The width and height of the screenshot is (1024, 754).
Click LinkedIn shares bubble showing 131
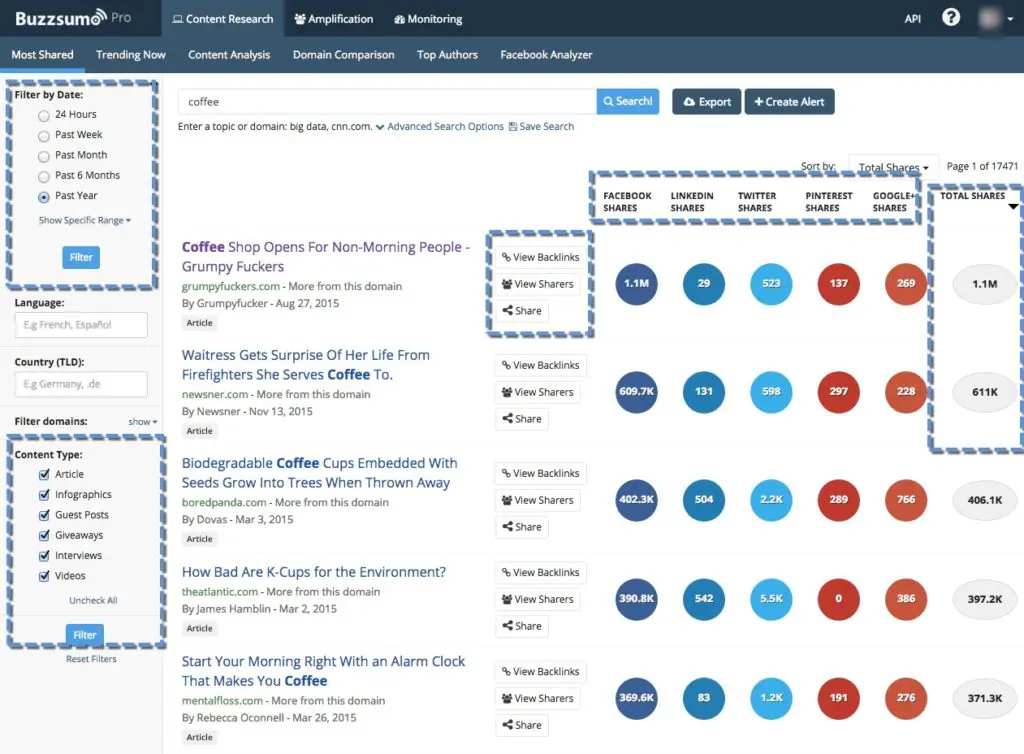point(703,392)
